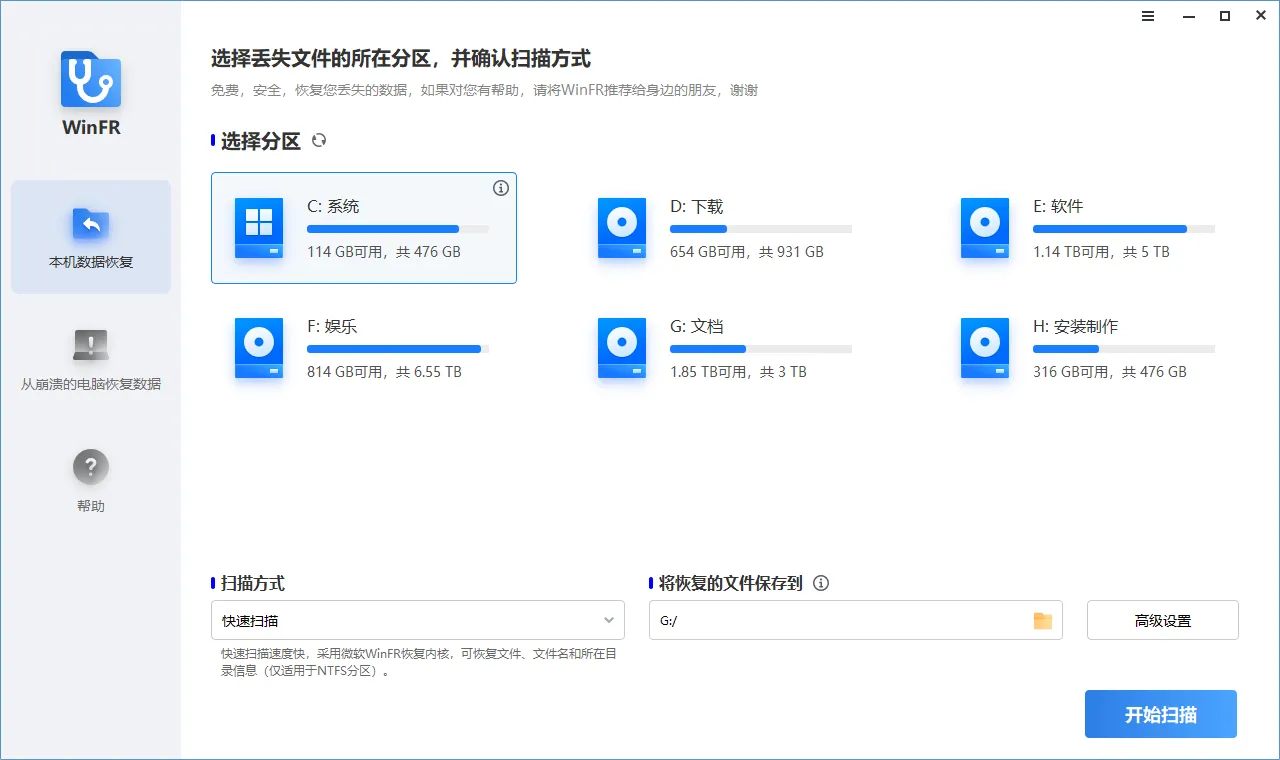This screenshot has height=760, width=1280.
Task: Open the hamburger menu in the title bar
Action: (1148, 16)
